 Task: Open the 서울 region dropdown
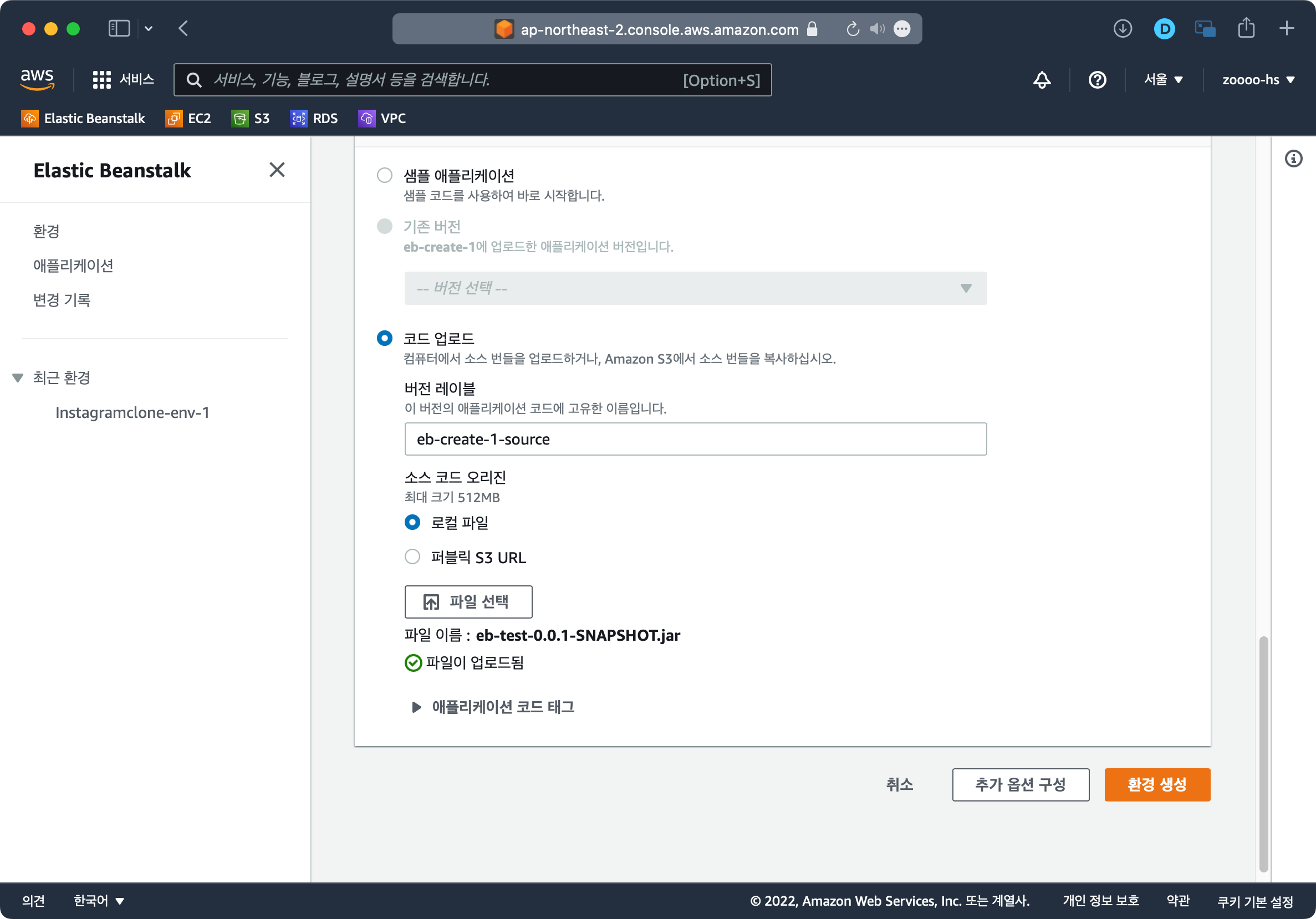pos(1163,80)
